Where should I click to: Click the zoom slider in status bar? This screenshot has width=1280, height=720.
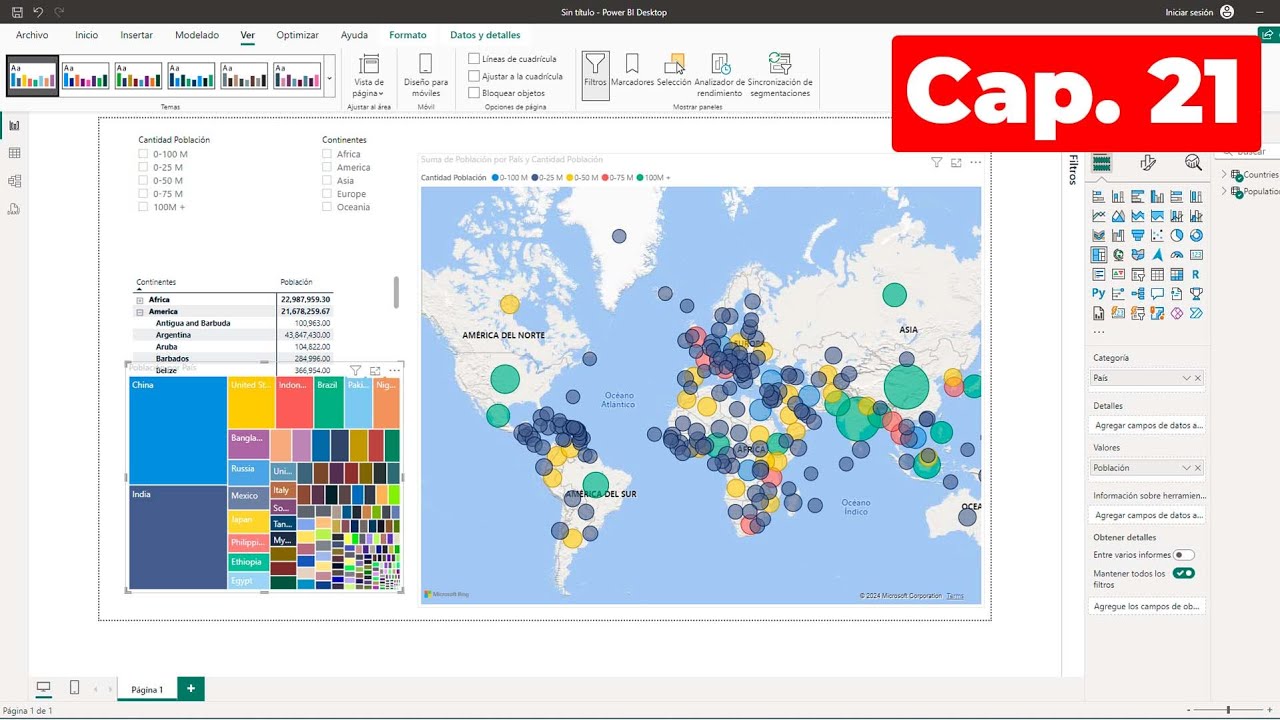[x=1228, y=710]
